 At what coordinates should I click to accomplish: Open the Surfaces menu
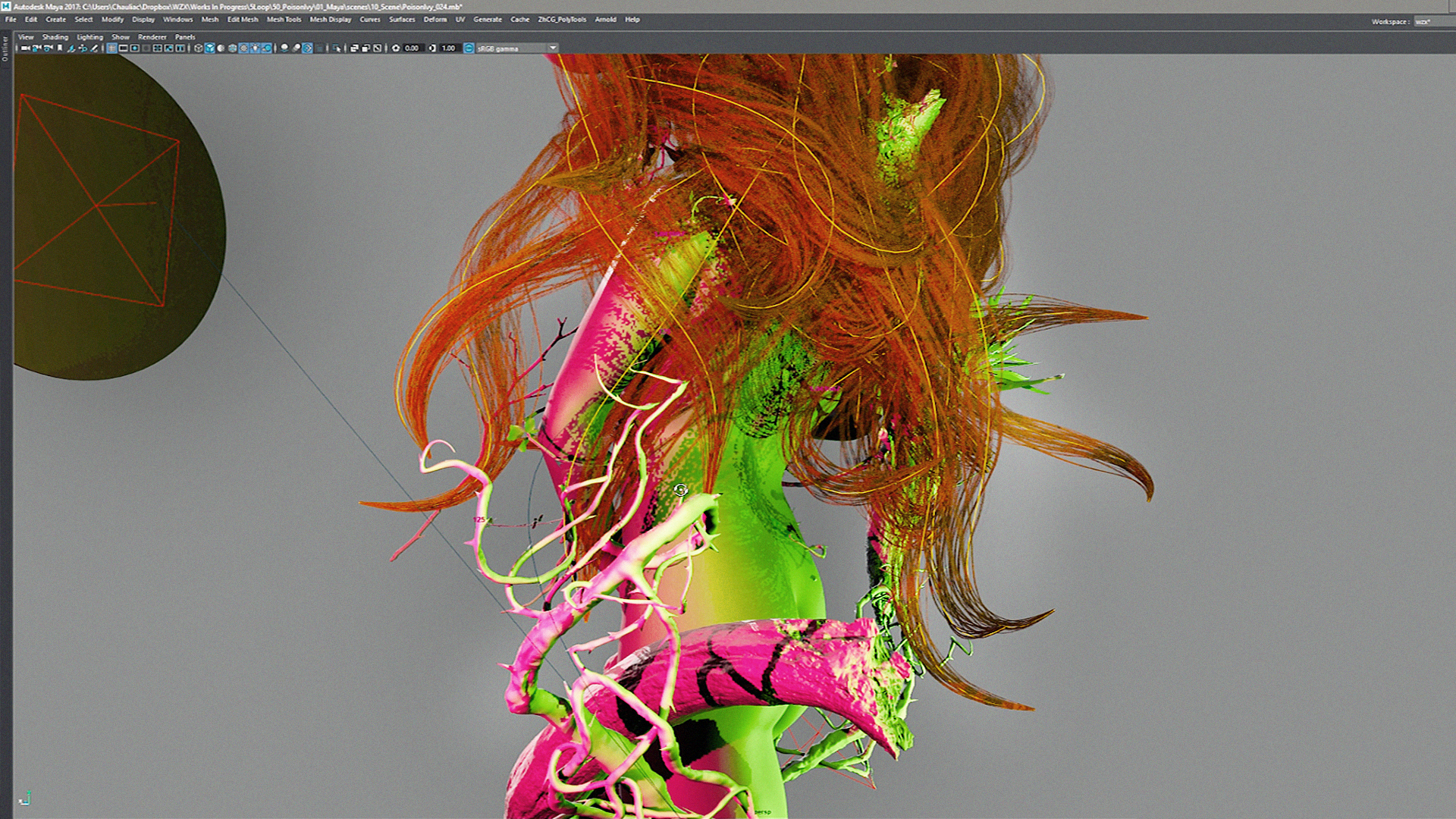click(402, 20)
